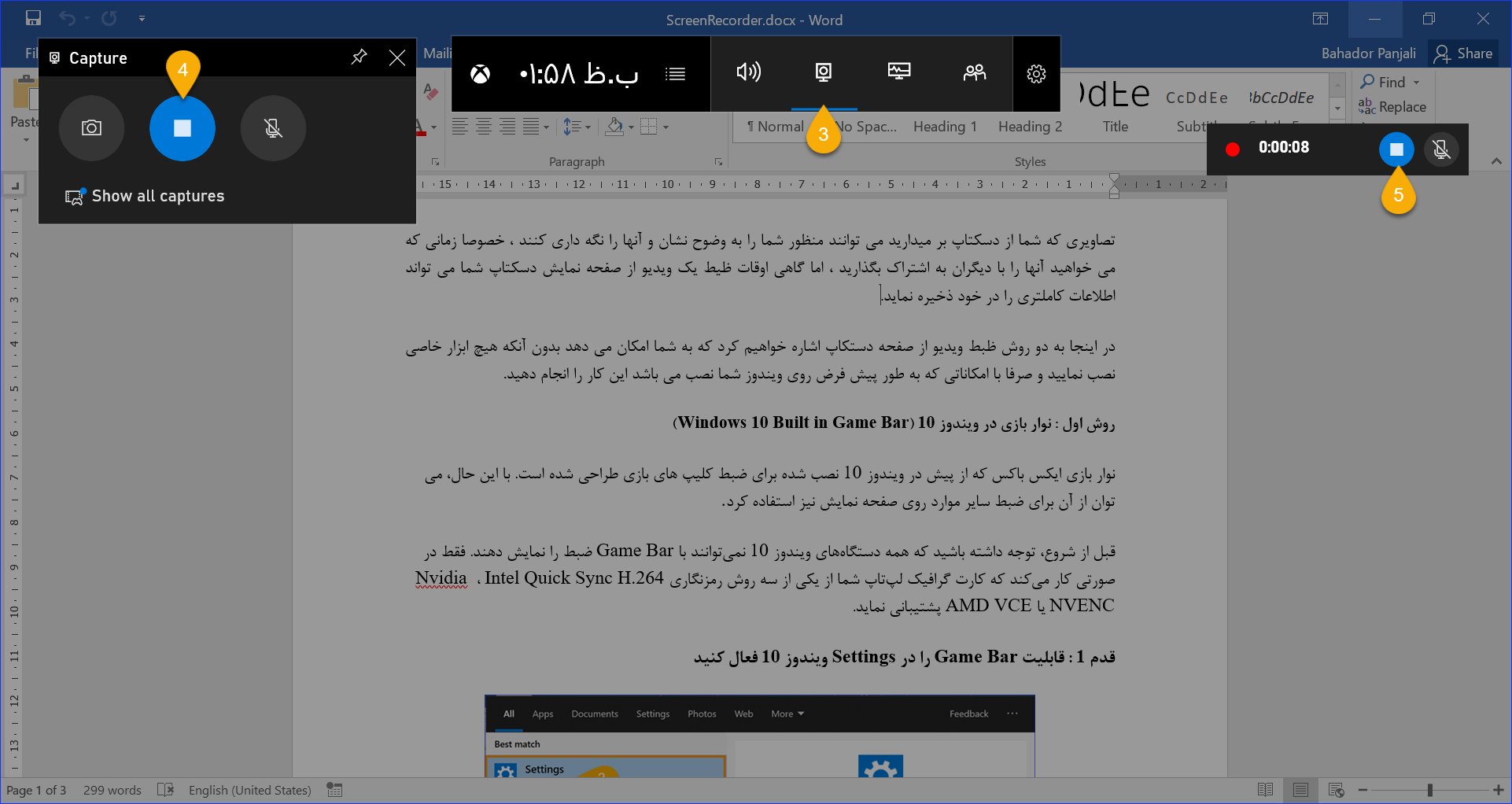
Task: Click the Xbox logo in the Game Bar
Action: coord(480,74)
